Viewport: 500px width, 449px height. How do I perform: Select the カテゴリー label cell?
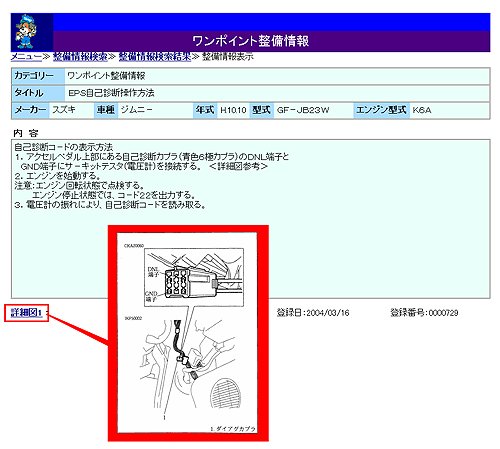pos(38,76)
